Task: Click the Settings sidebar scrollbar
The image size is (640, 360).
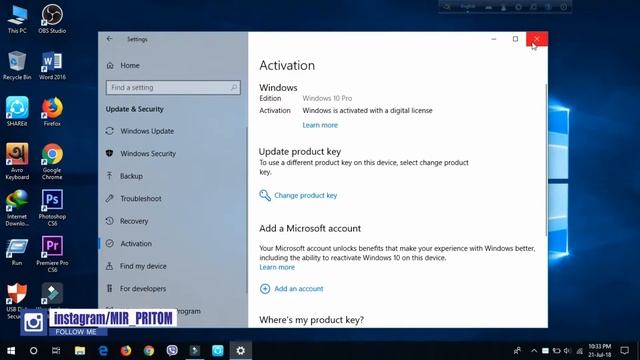Action: [246, 210]
